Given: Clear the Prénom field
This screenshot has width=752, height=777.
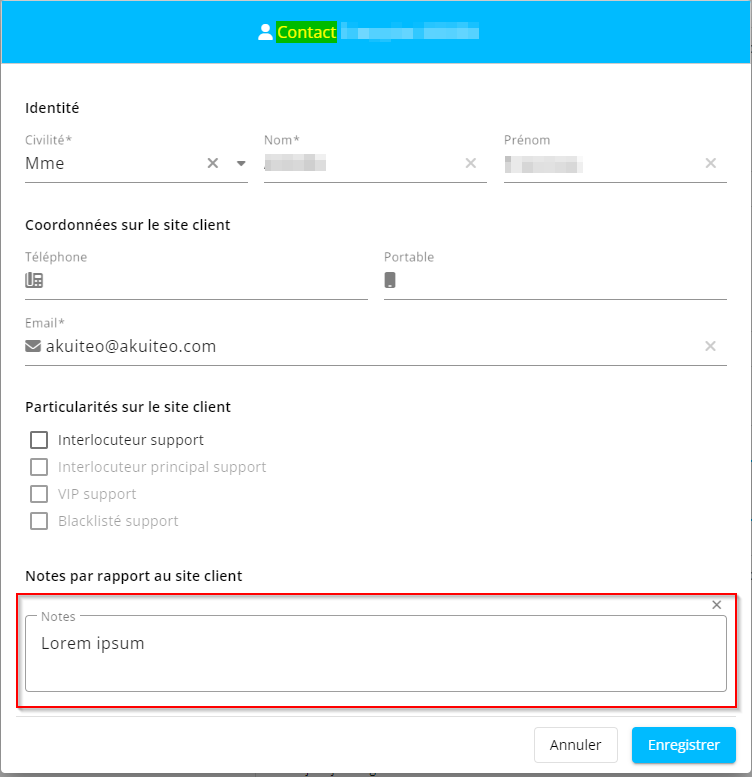Looking at the screenshot, I should (710, 163).
